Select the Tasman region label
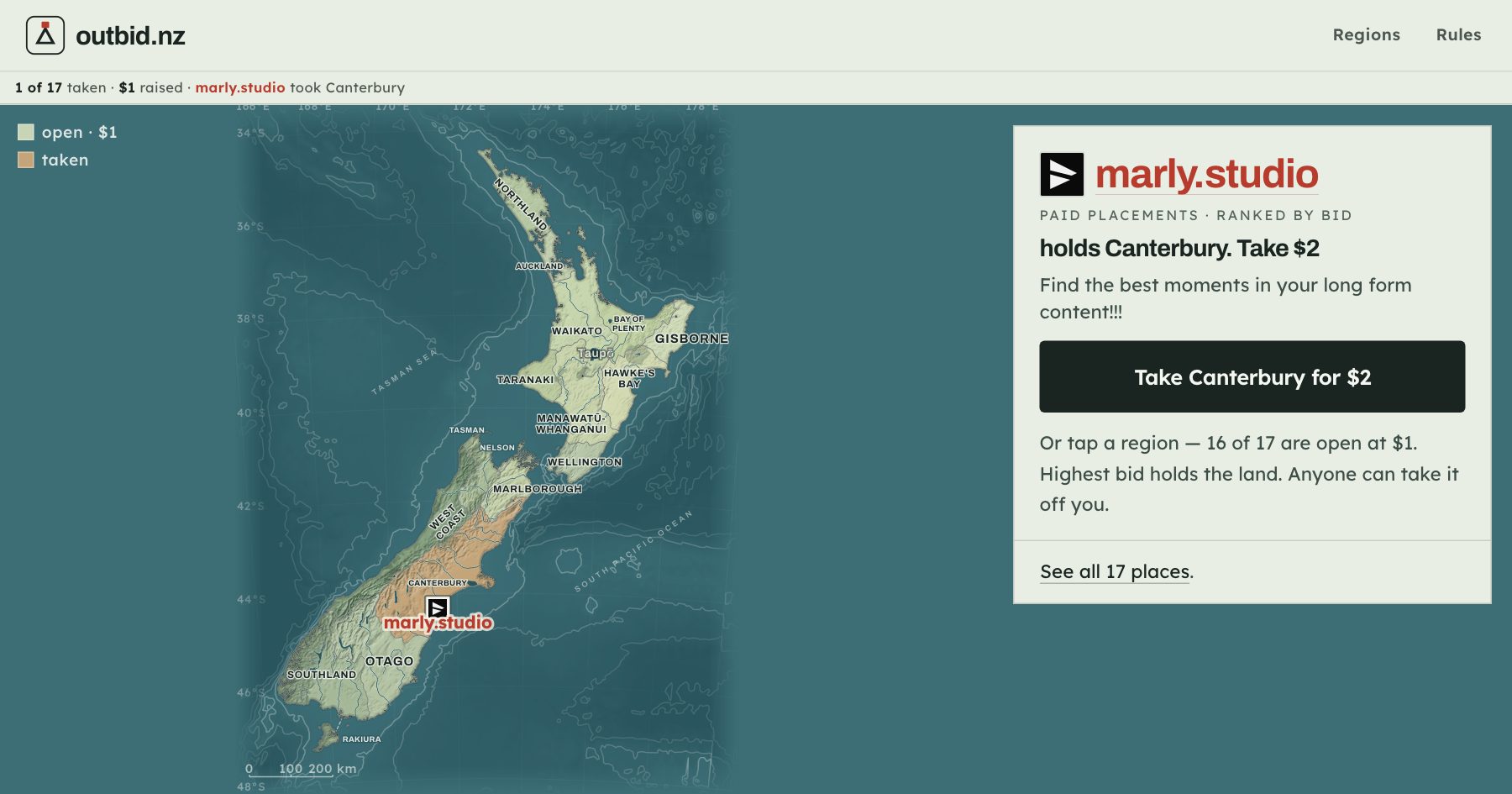The image size is (1512, 794). click(x=466, y=430)
